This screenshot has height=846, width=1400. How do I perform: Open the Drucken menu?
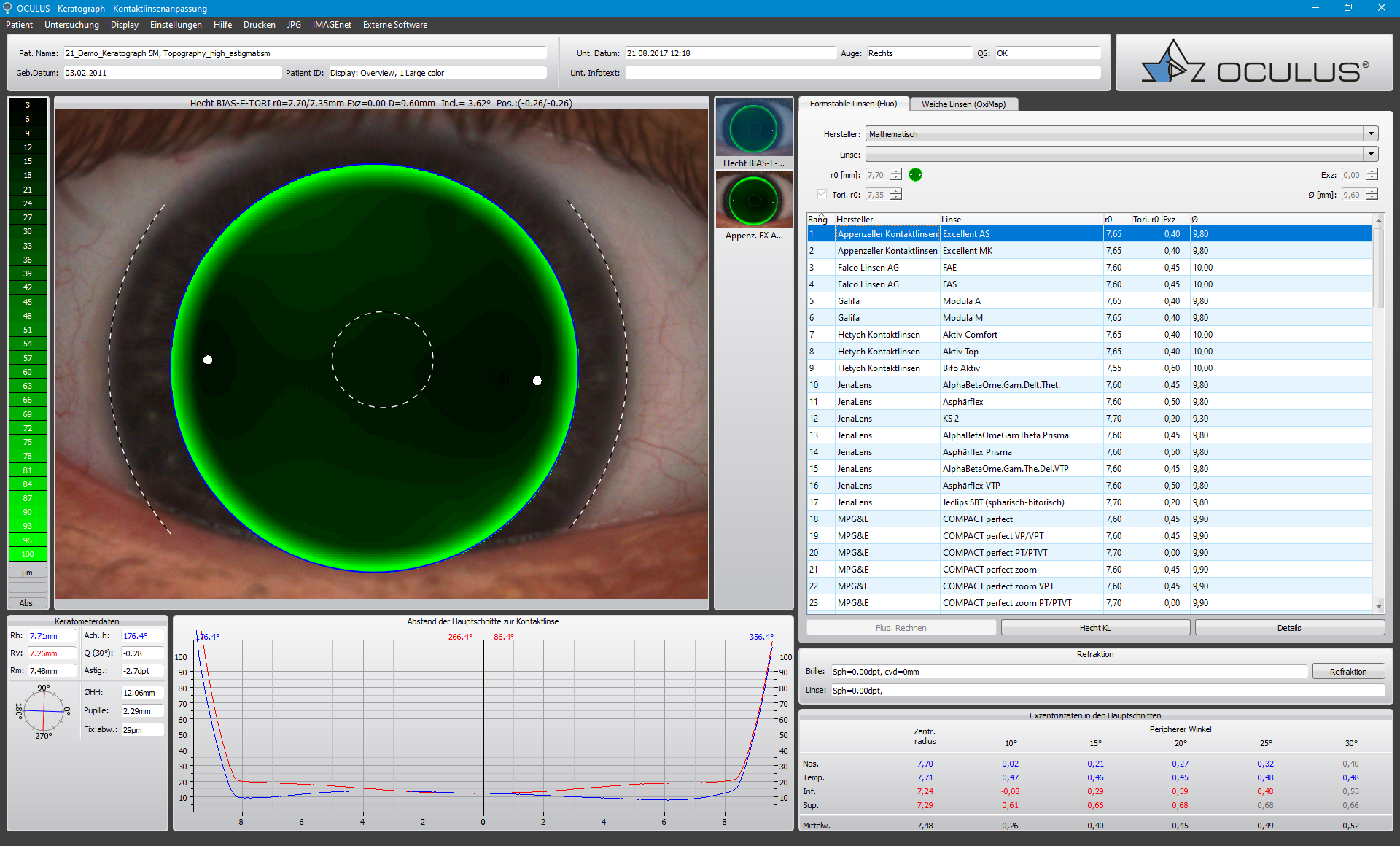tap(260, 25)
